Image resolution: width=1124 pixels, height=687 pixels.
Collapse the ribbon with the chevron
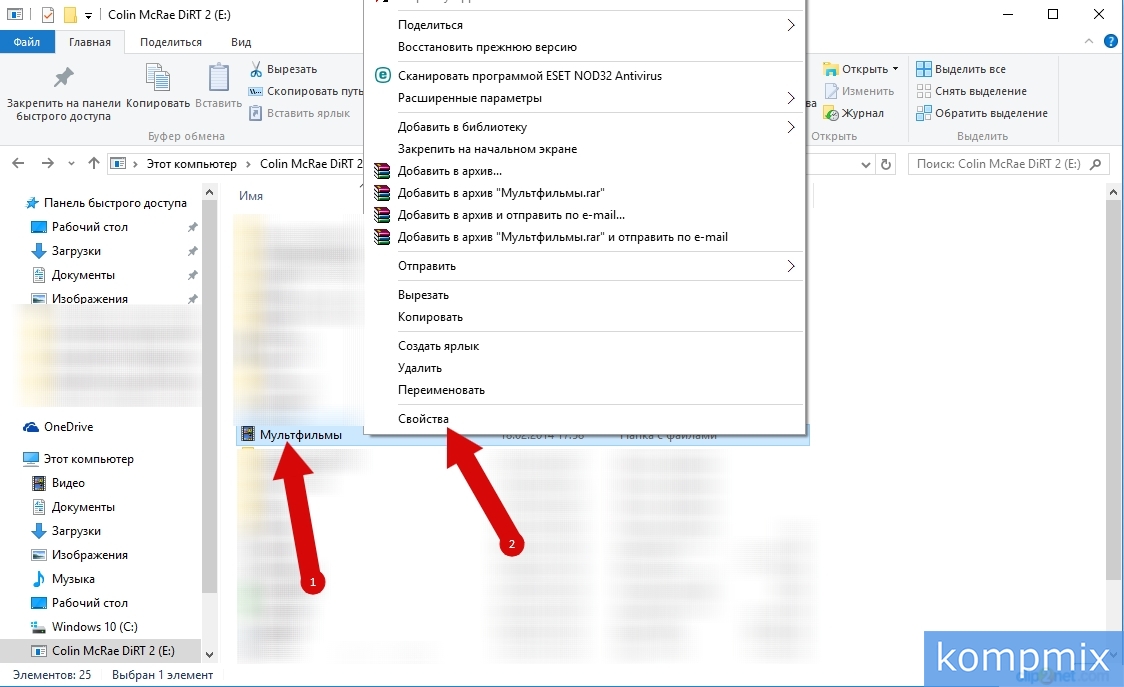click(1089, 42)
